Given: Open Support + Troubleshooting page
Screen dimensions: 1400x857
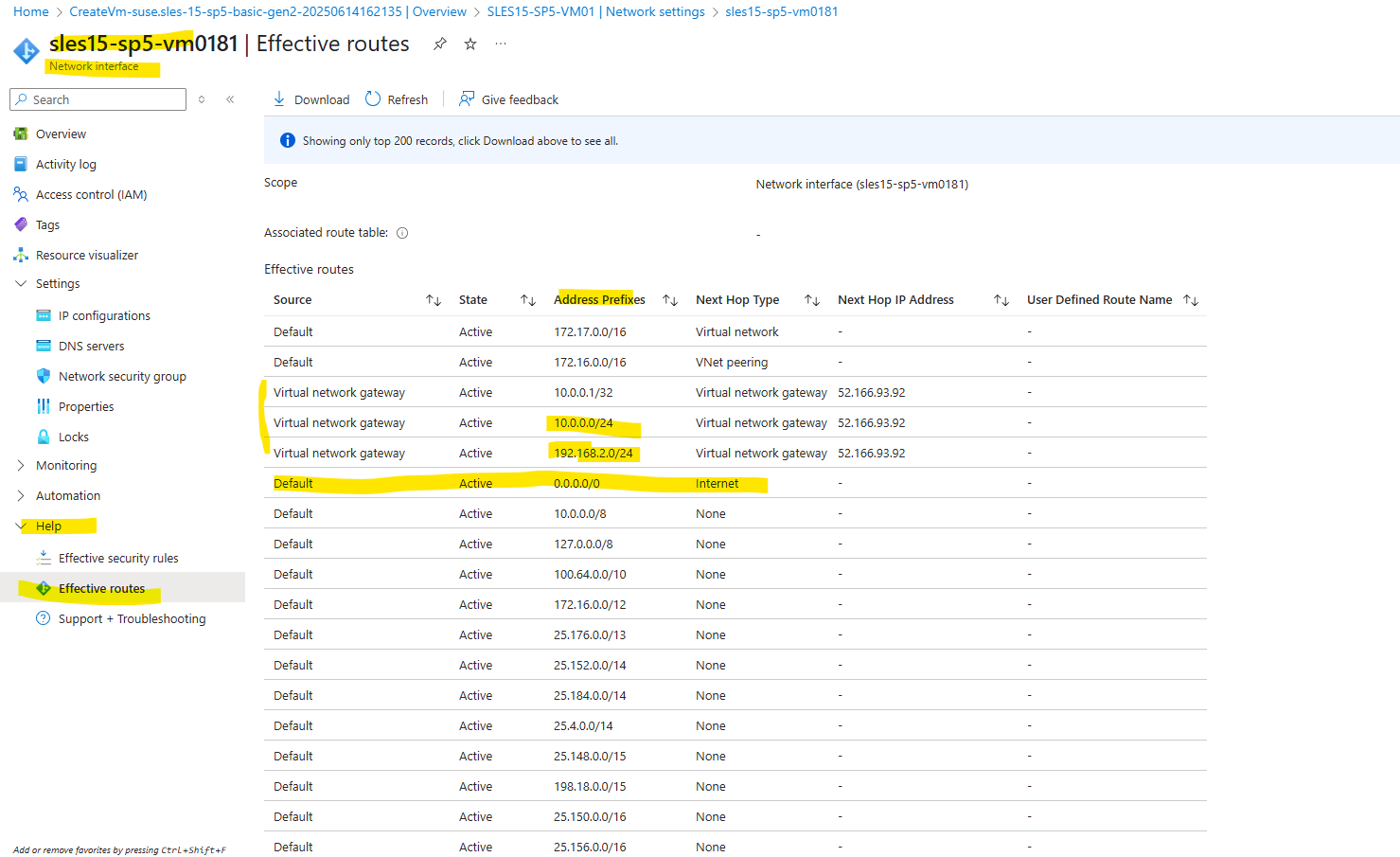Looking at the screenshot, I should click(132, 618).
